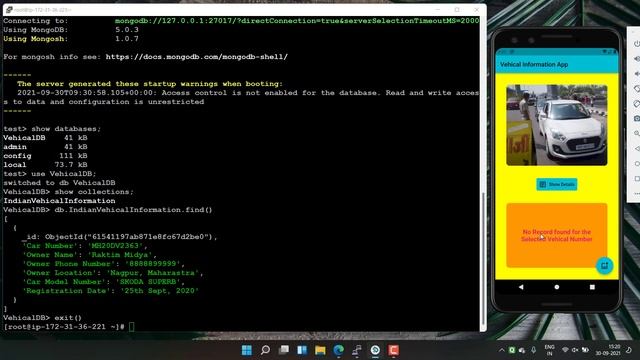Click the red Camtasia recorder taskbar icon

coord(394,350)
